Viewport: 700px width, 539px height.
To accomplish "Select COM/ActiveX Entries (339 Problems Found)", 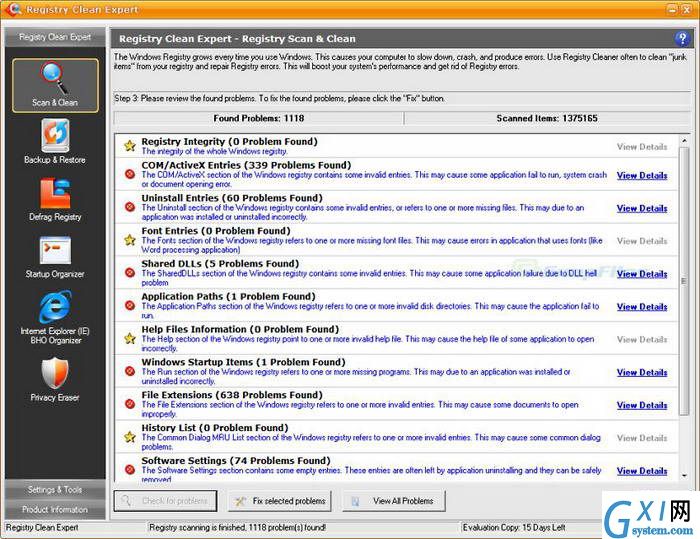I will tap(246, 165).
